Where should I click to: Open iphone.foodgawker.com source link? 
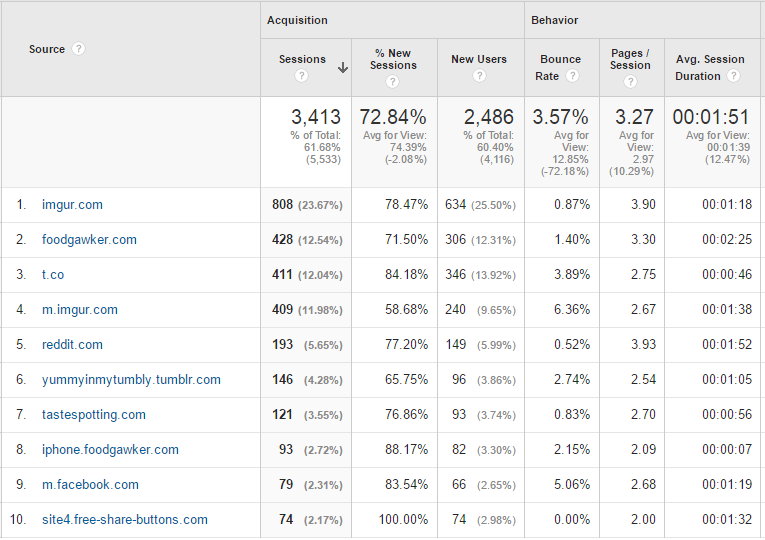[x=110, y=449]
